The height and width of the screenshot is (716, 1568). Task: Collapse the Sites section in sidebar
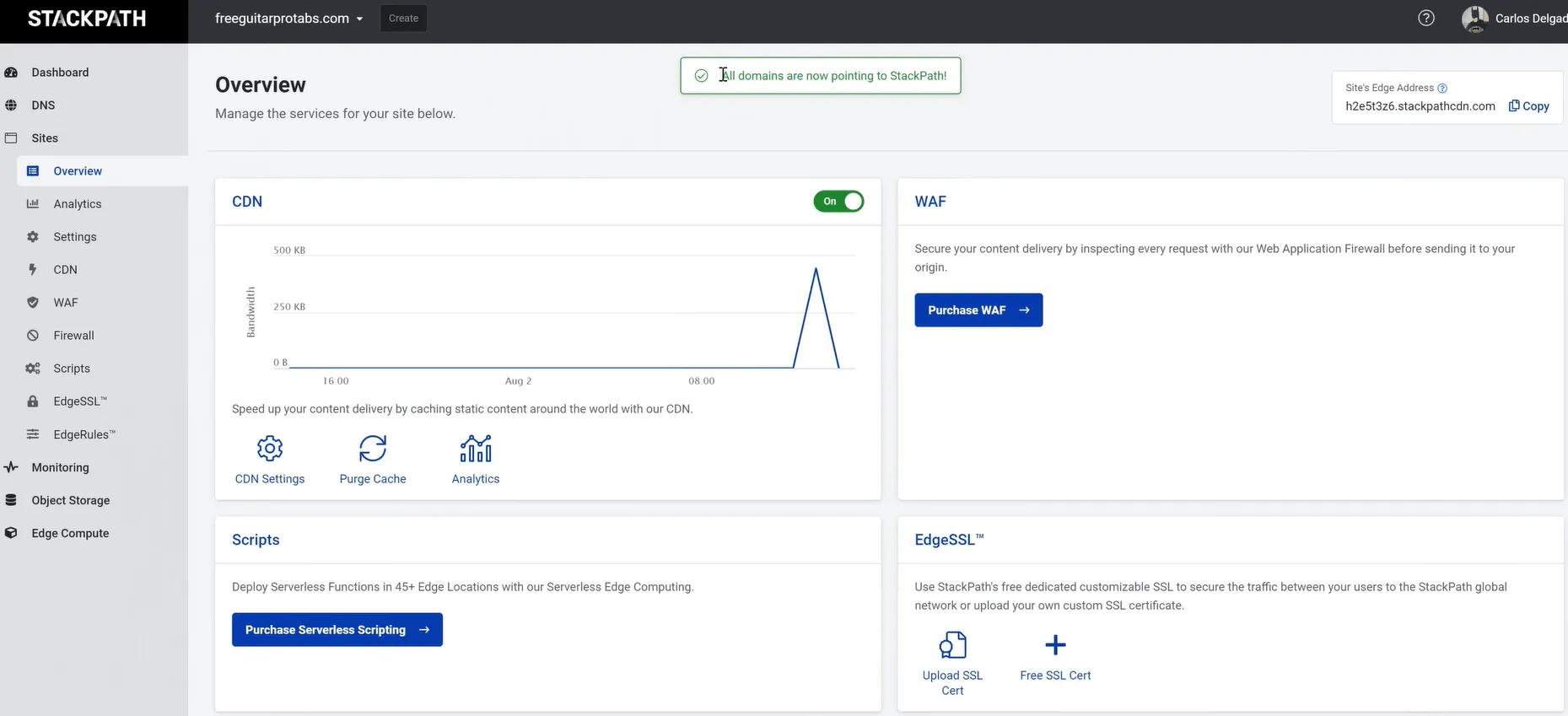point(45,138)
